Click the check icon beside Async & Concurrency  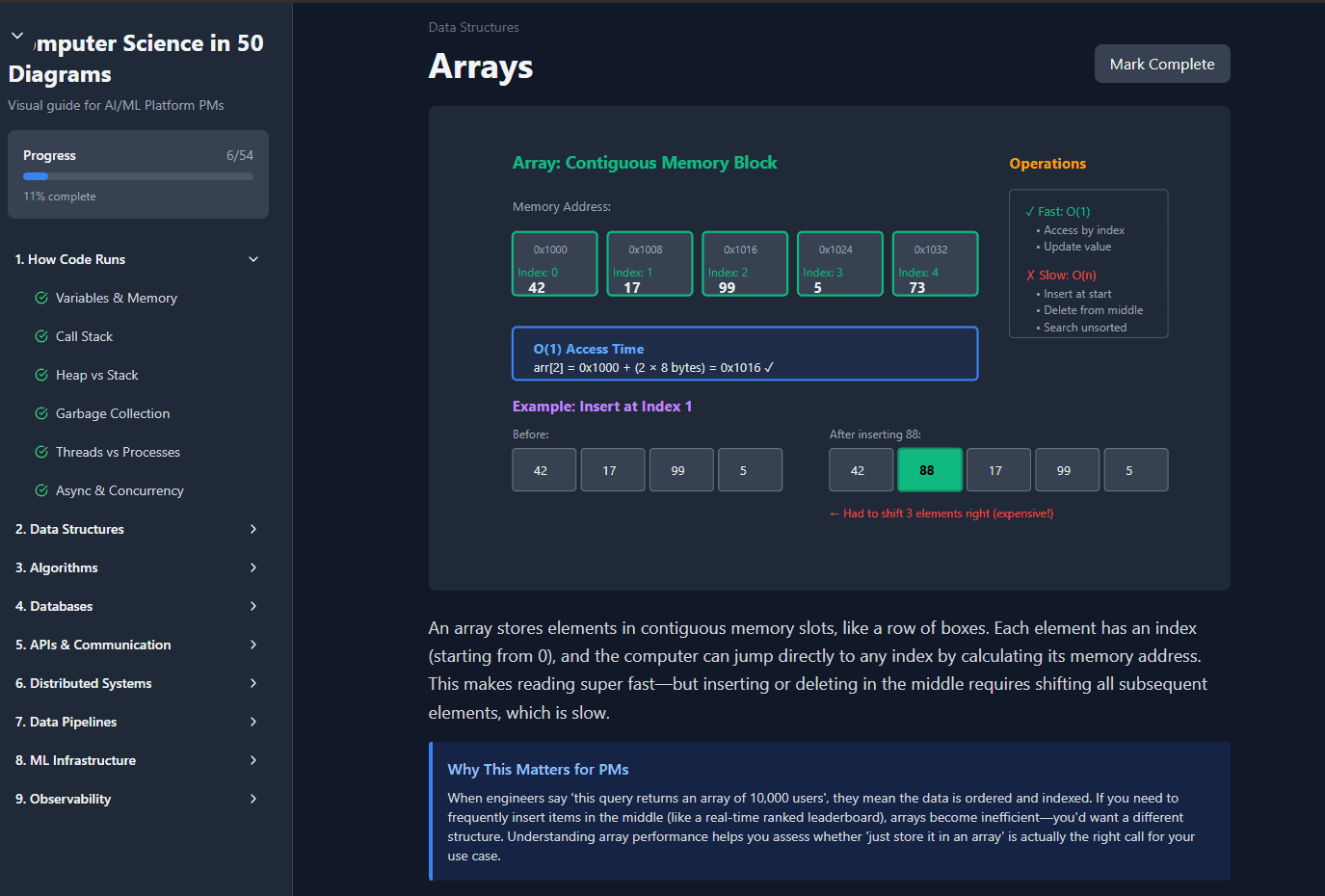[41, 490]
